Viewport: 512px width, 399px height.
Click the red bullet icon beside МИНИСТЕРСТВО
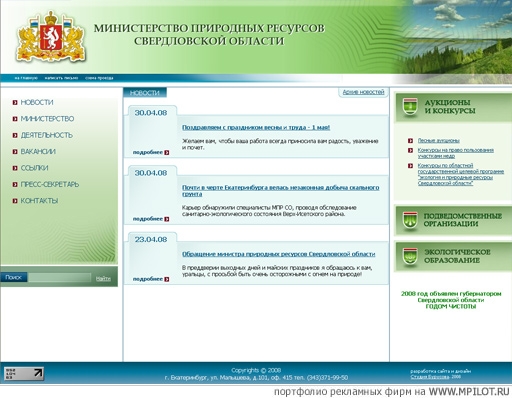click(15, 119)
